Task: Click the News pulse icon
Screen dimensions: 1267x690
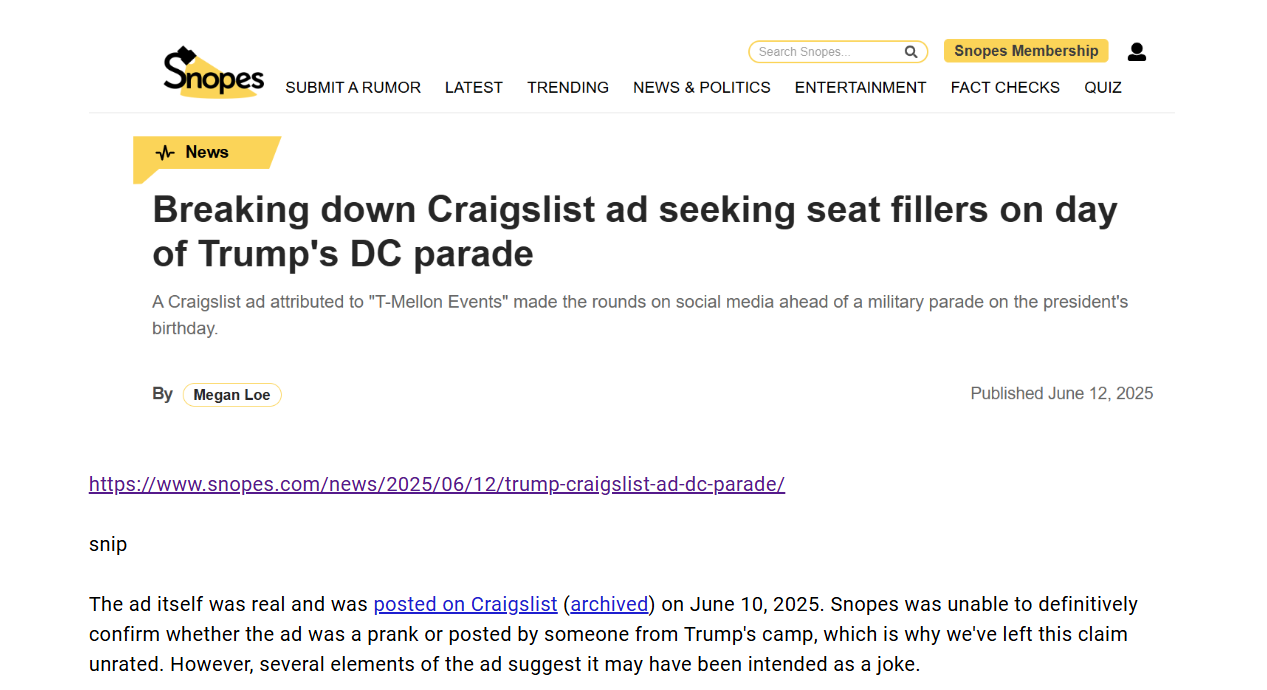Action: pyautogui.click(x=165, y=153)
